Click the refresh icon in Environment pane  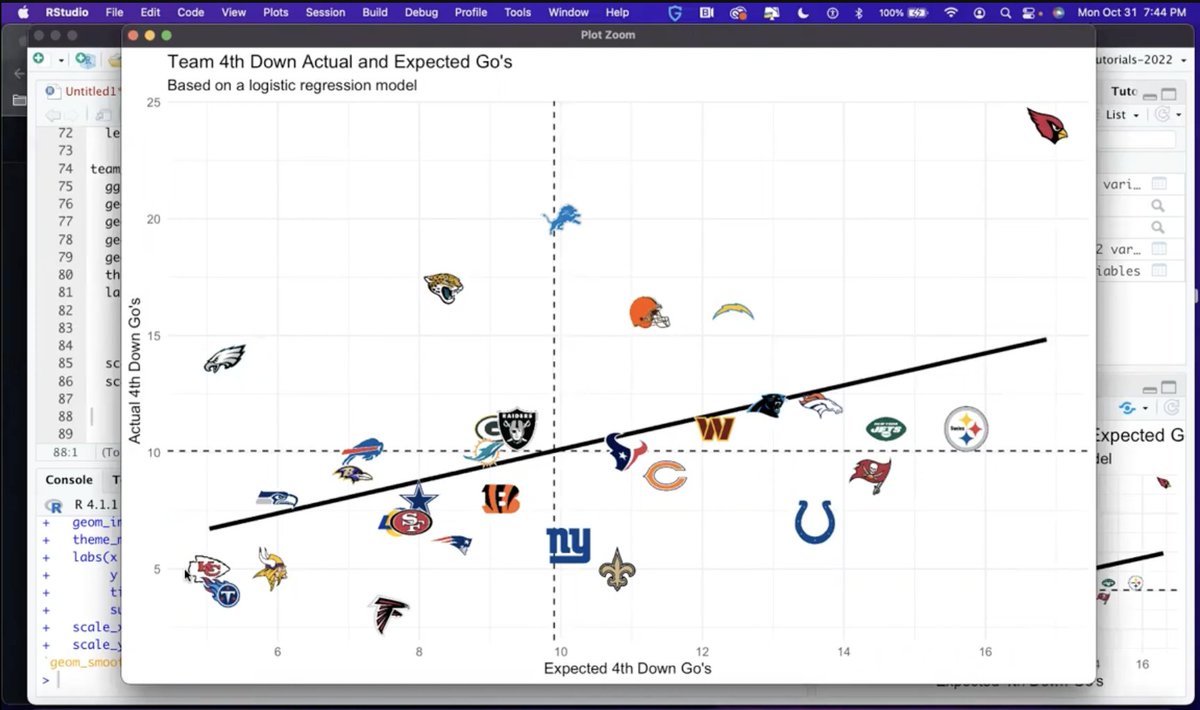[x=1162, y=115]
